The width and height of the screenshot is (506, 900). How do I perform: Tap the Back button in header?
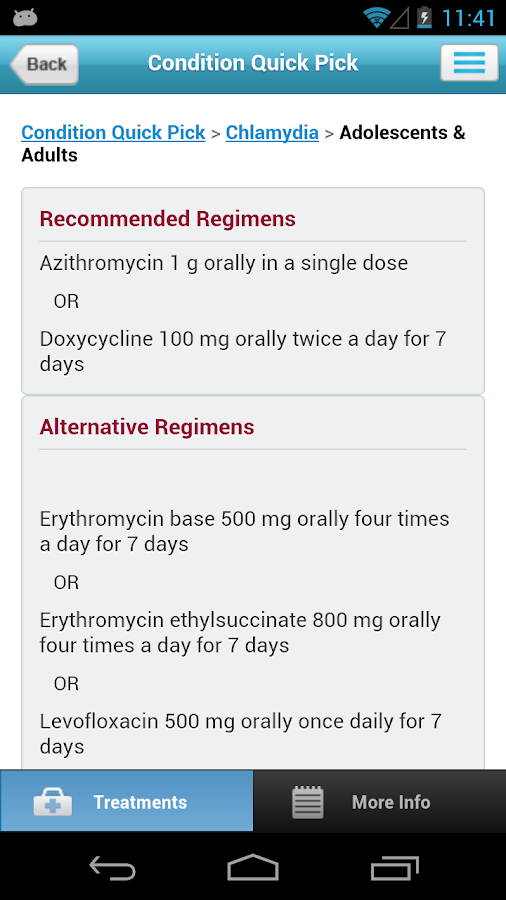[44, 64]
